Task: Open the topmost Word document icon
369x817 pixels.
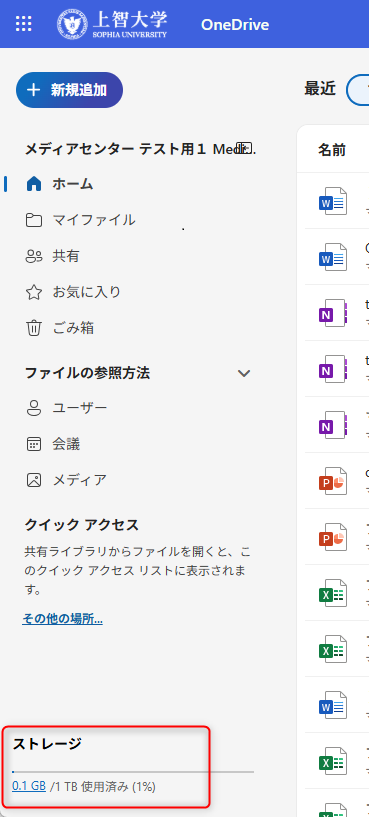Action: (333, 201)
